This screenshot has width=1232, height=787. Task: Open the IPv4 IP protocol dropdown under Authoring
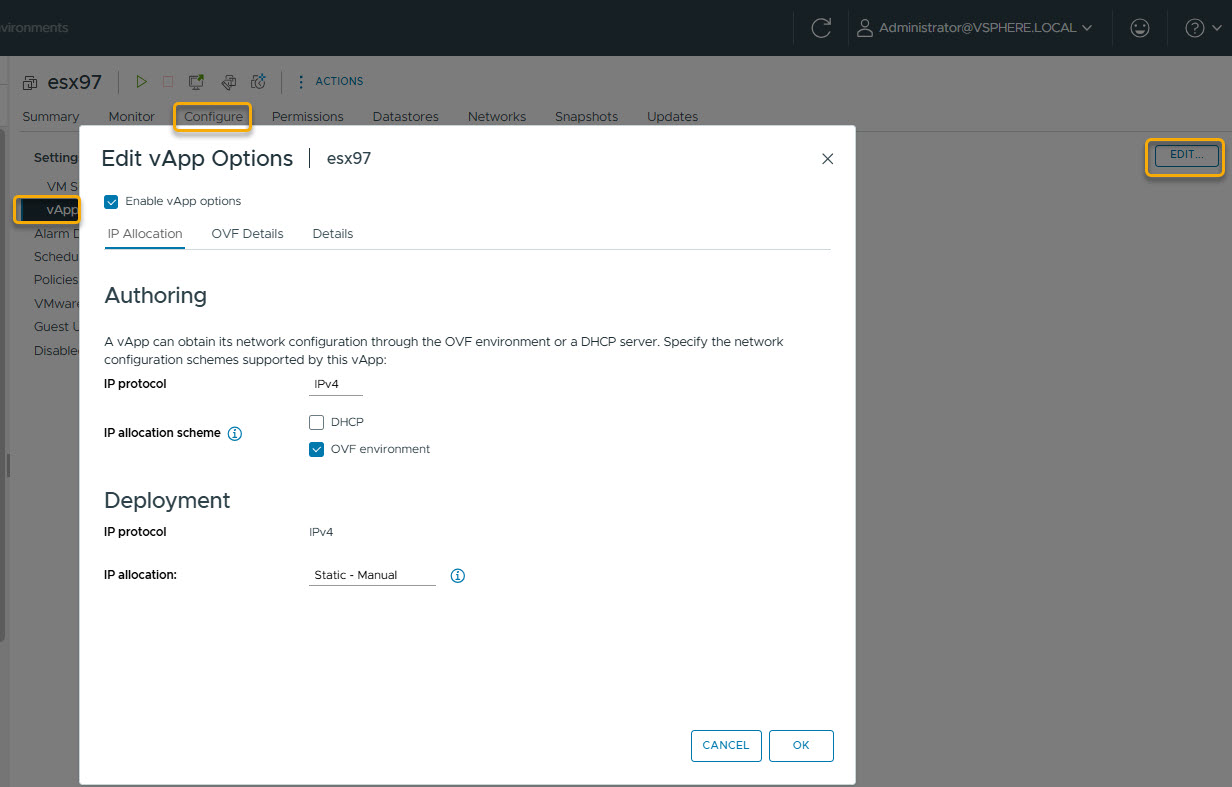[335, 383]
